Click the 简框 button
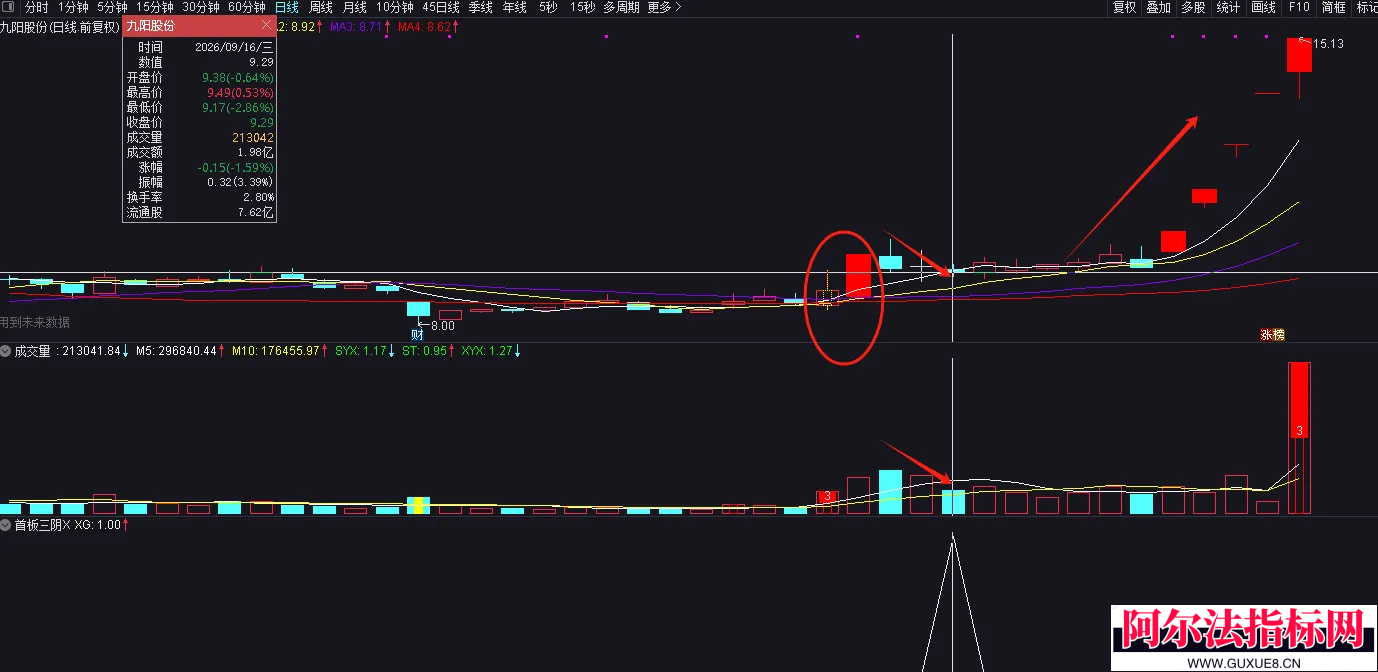The width and height of the screenshot is (1378, 672). coord(1334,7)
